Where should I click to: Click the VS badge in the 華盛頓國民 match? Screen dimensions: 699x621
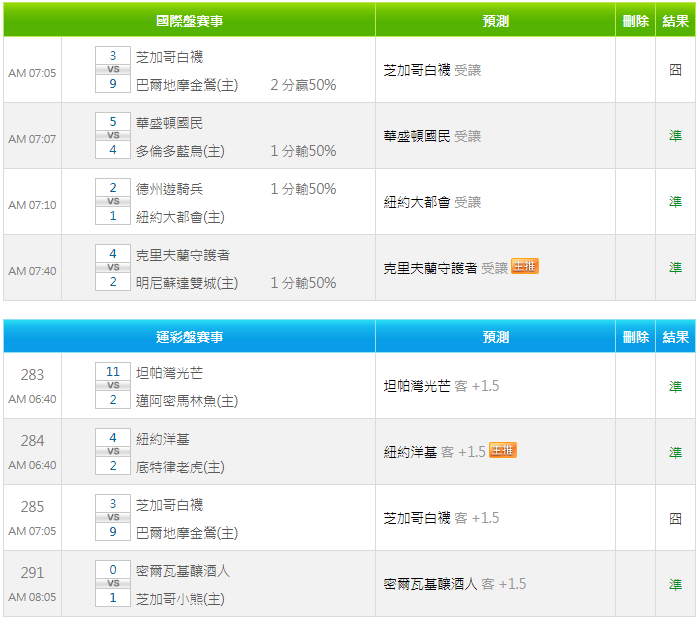[x=113, y=135]
